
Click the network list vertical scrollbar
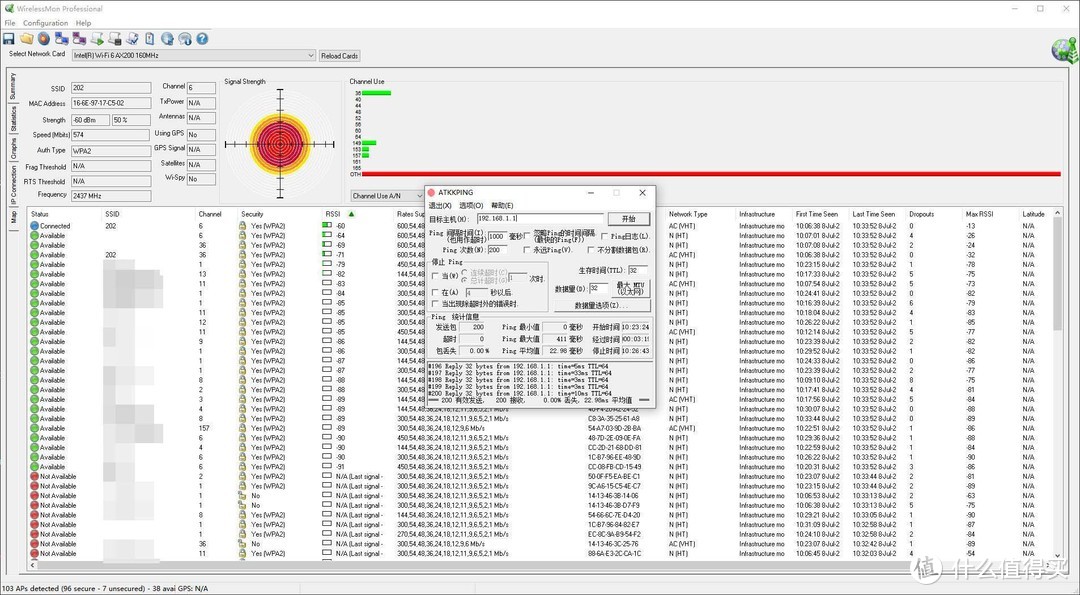tap(1059, 384)
